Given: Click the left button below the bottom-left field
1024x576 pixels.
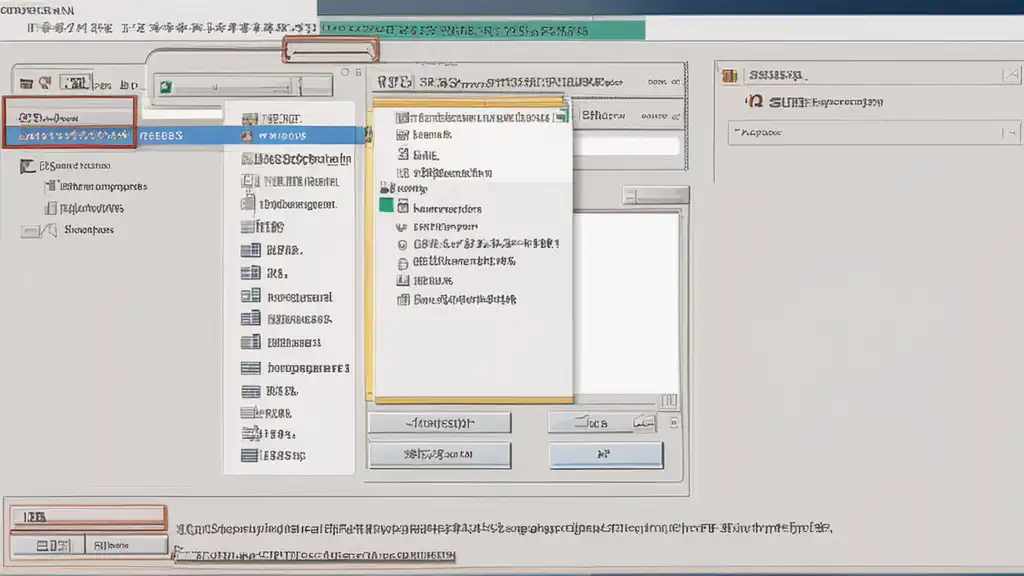Looking at the screenshot, I should 48,545.
